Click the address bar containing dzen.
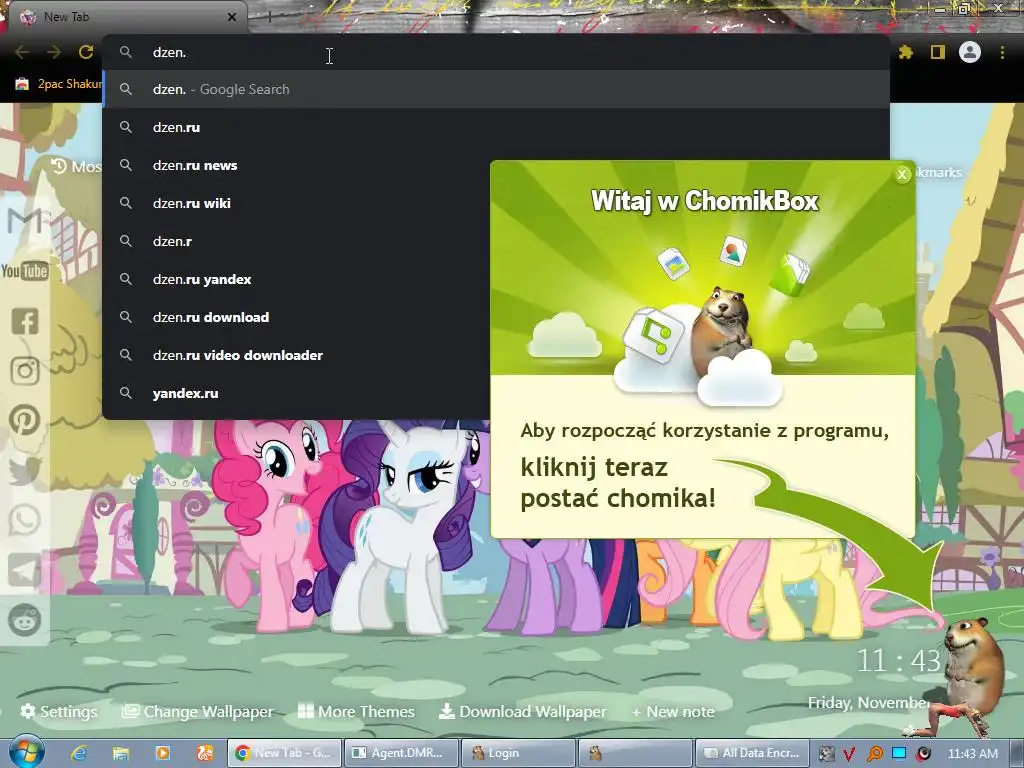1024x768 pixels. (496, 52)
